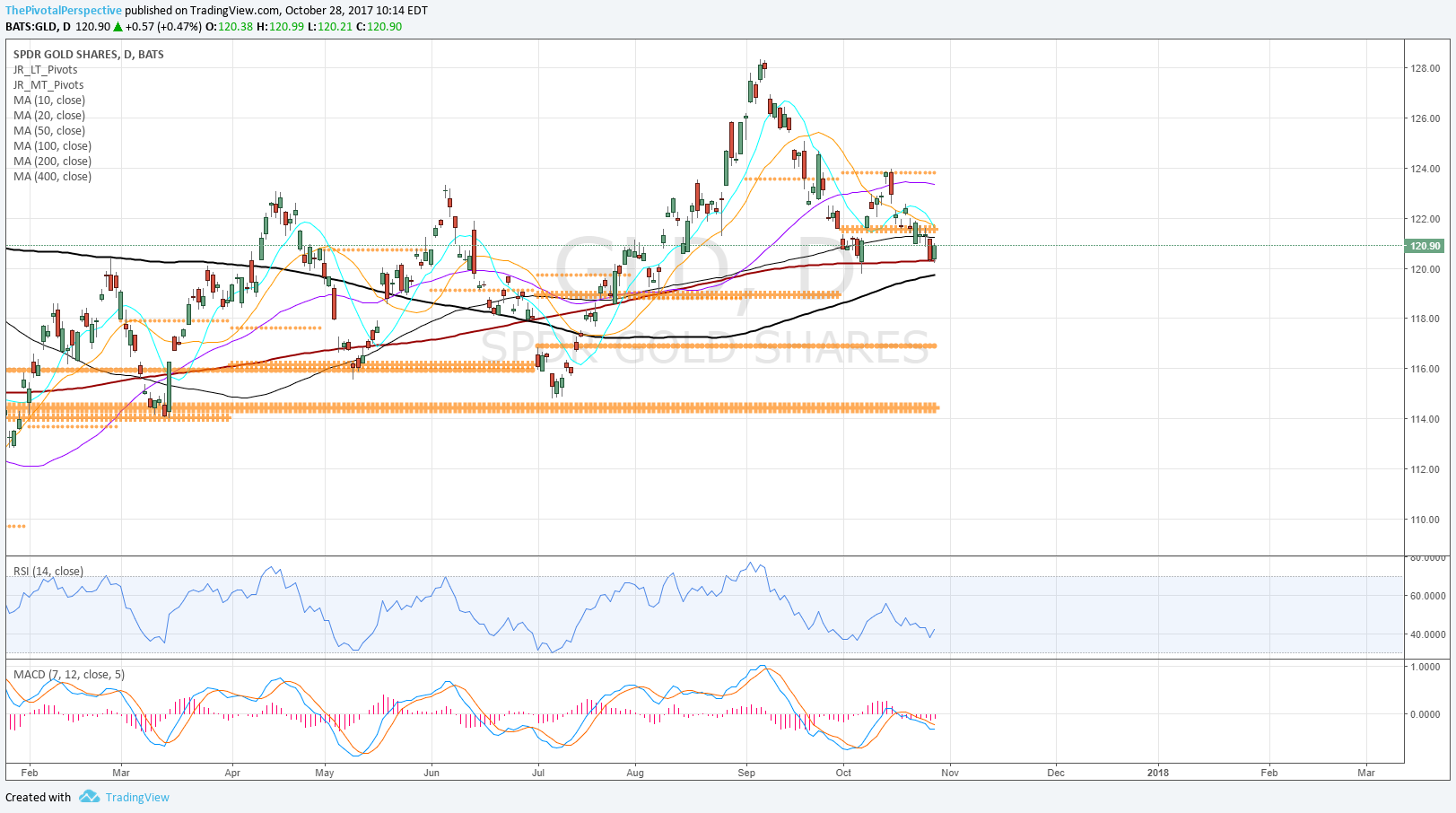1456x813 pixels.
Task: Click the Mar label beside Apr
Action: pos(121,773)
